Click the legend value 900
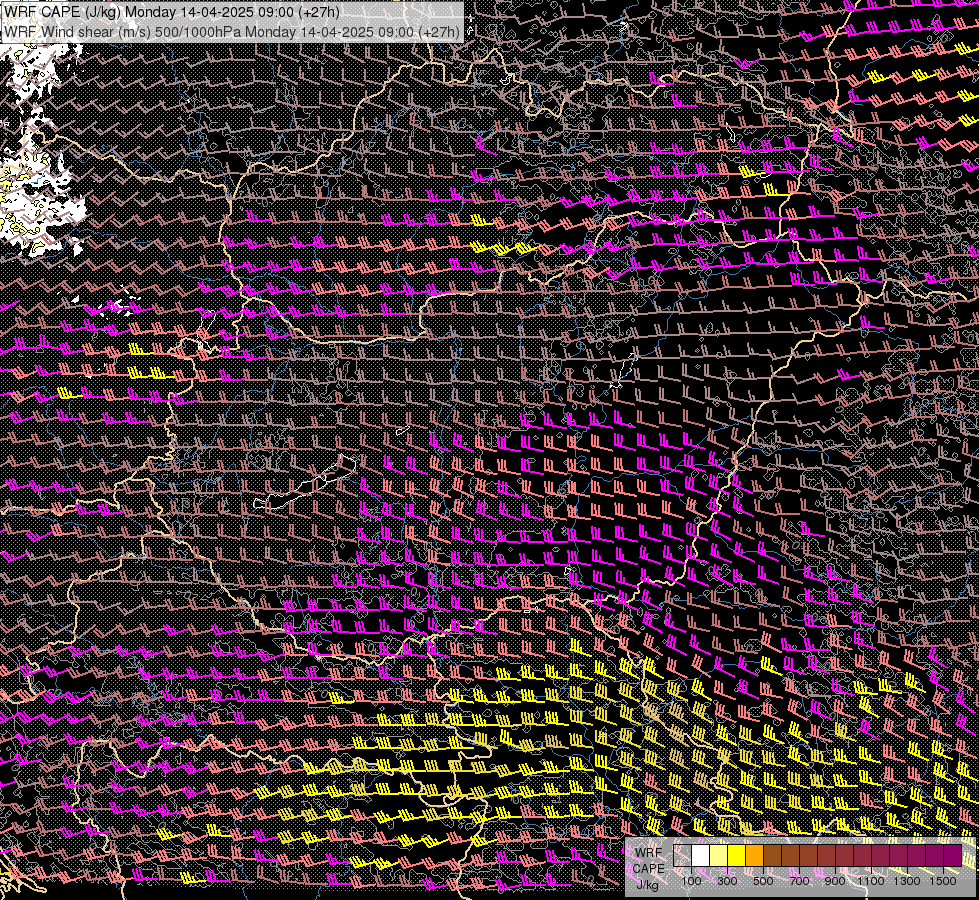Screen dimensions: 979x900 tap(835, 881)
